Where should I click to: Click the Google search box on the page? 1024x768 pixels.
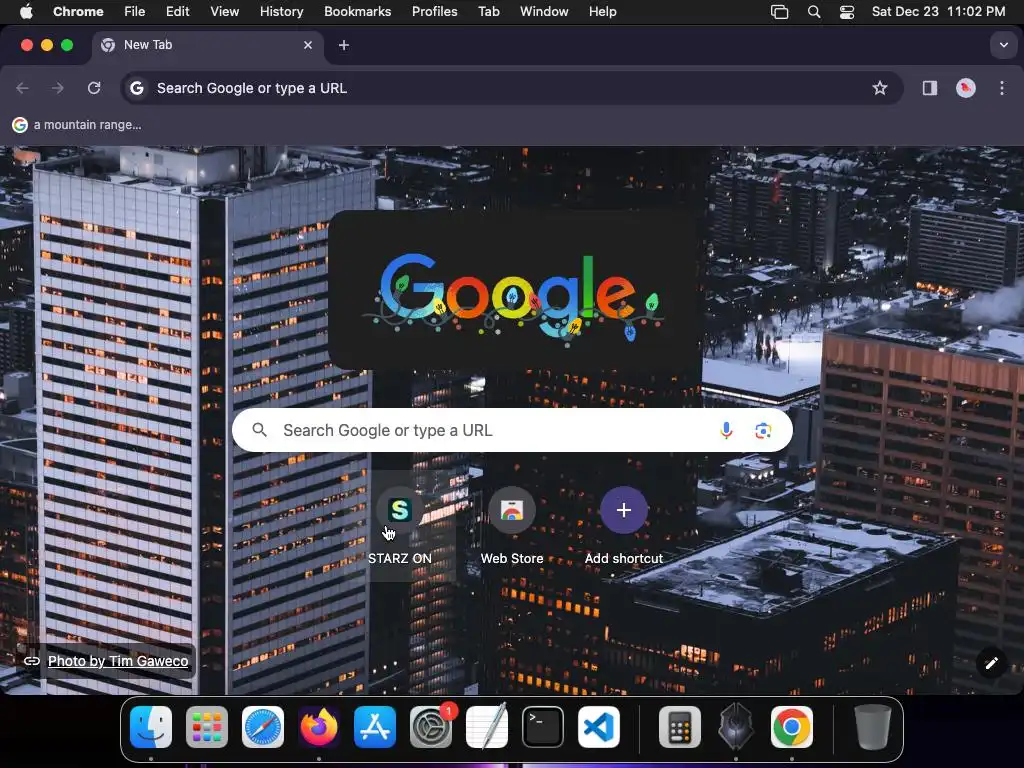click(512, 430)
